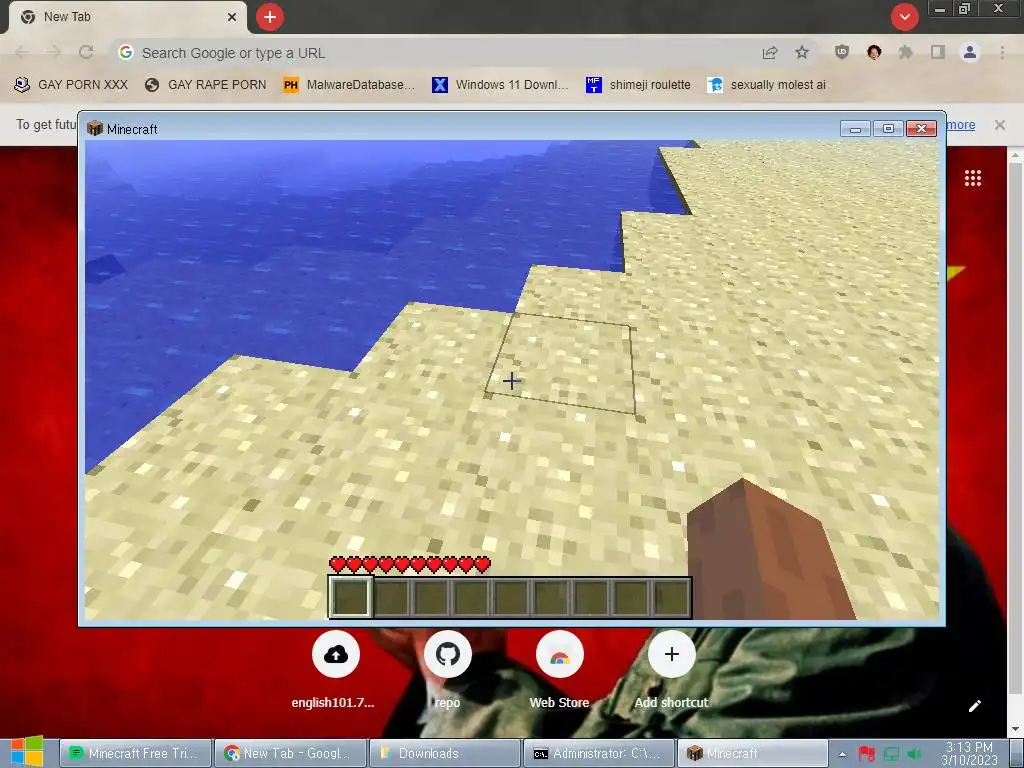This screenshot has height=768, width=1024.
Task: Select the ninth last Minecraft hotbar slot
Action: tap(671, 598)
